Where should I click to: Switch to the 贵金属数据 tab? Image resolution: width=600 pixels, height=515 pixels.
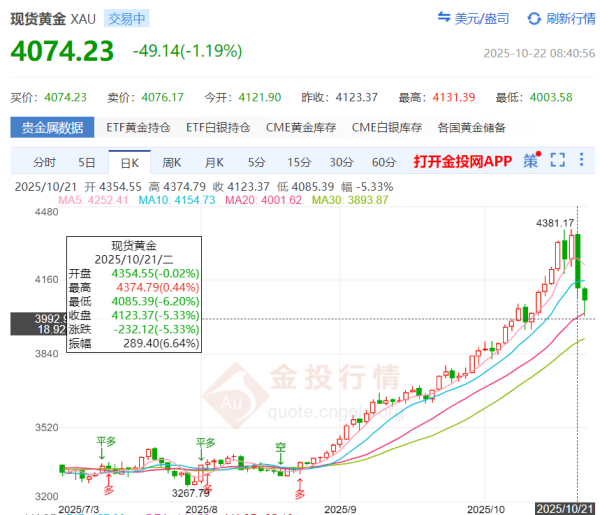(53, 127)
